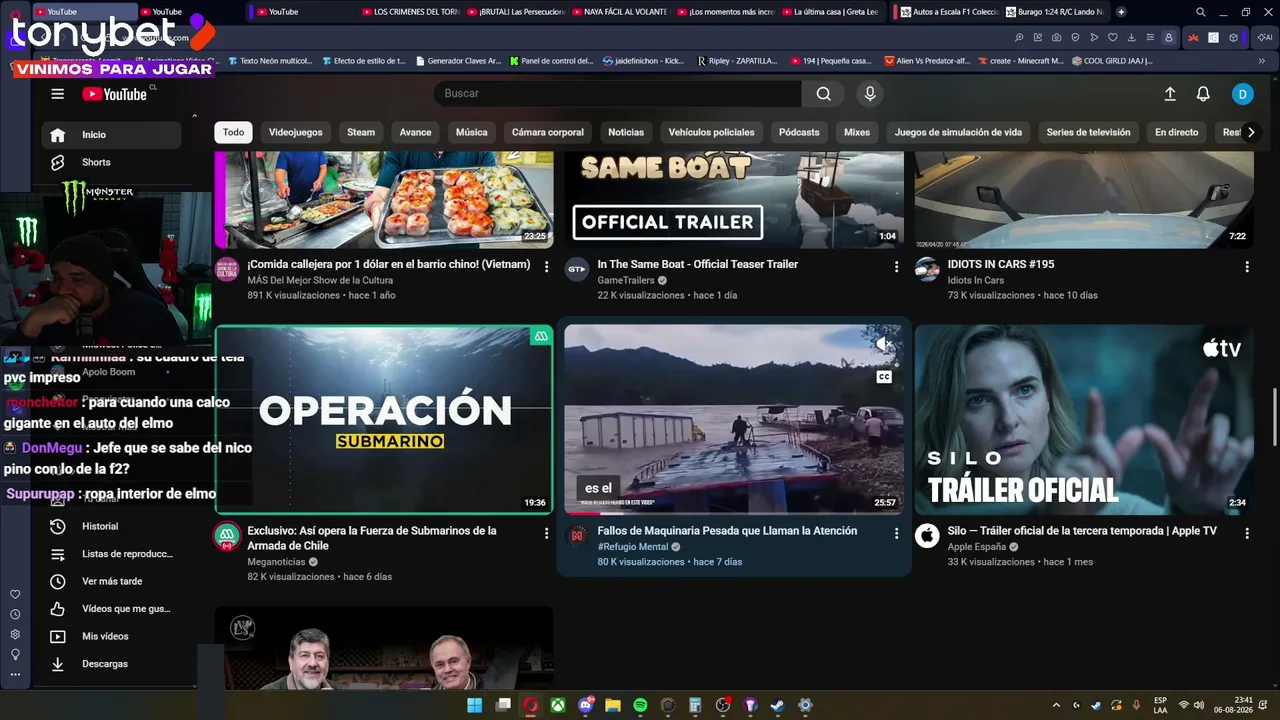Select the En directo chip

1177,132
